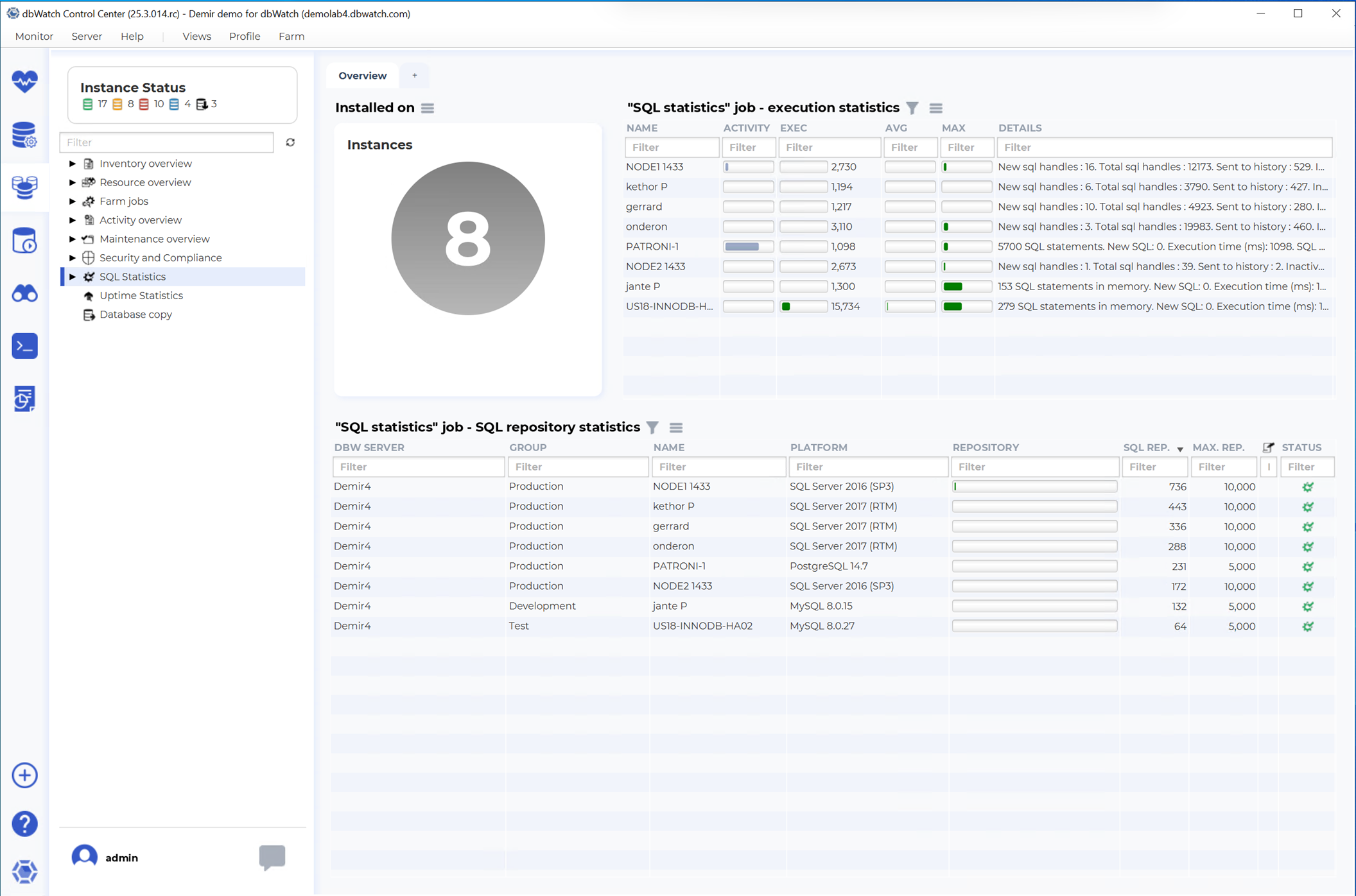The width and height of the screenshot is (1356, 896).
Task: Open the SQL terminal console icon
Action: [x=24, y=346]
